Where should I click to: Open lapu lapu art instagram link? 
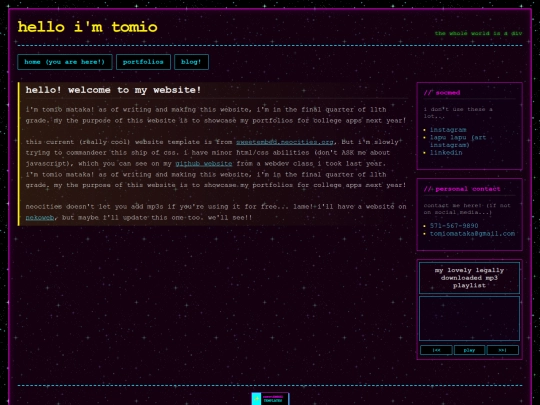point(458,141)
